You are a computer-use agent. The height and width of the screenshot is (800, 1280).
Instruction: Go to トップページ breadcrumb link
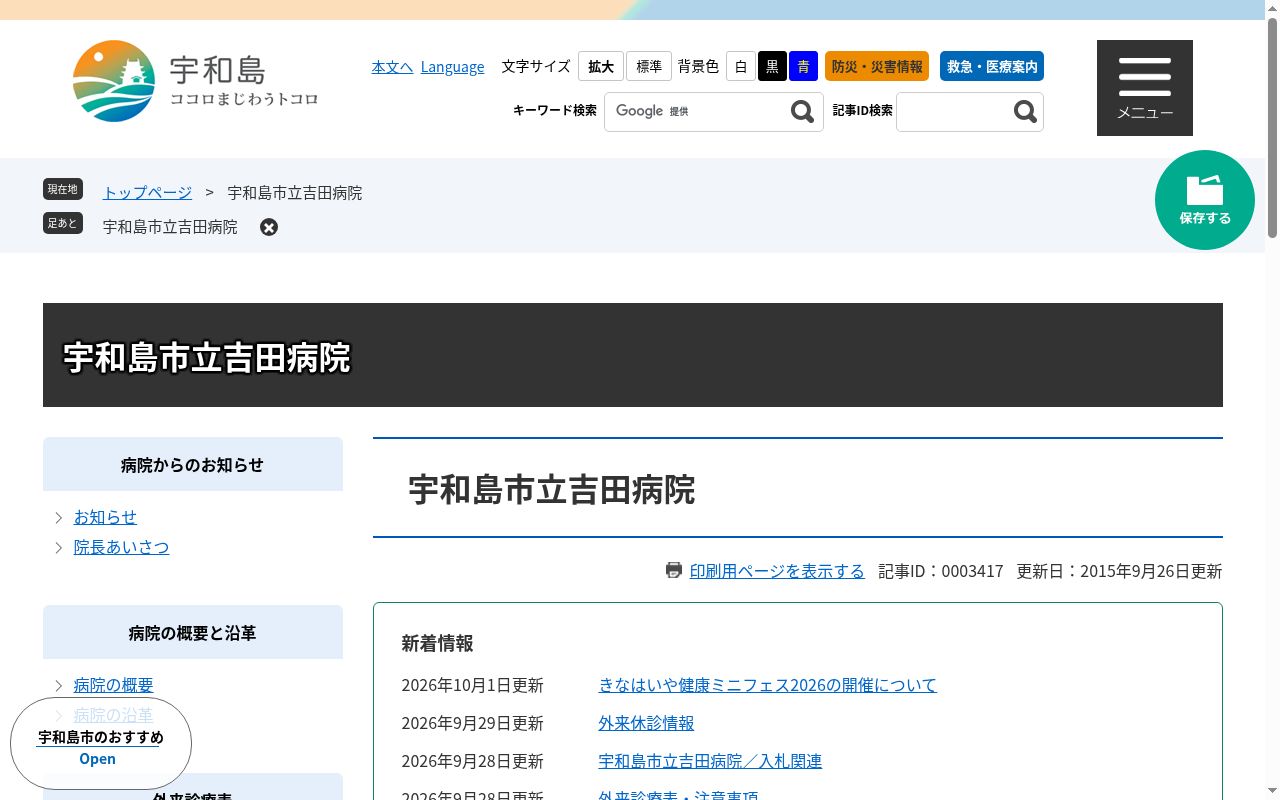[x=147, y=192]
